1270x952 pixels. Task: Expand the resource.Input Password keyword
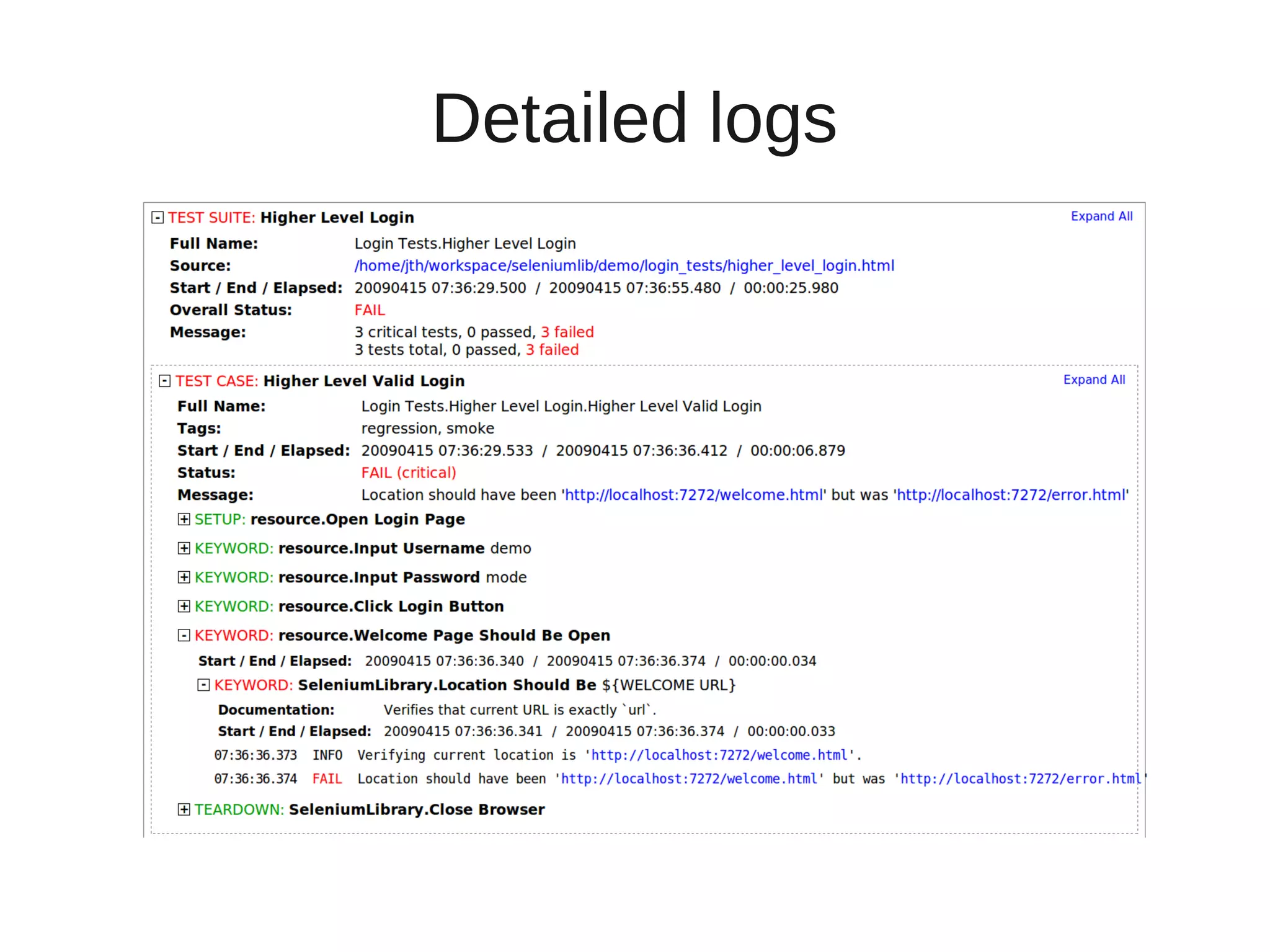click(x=184, y=577)
